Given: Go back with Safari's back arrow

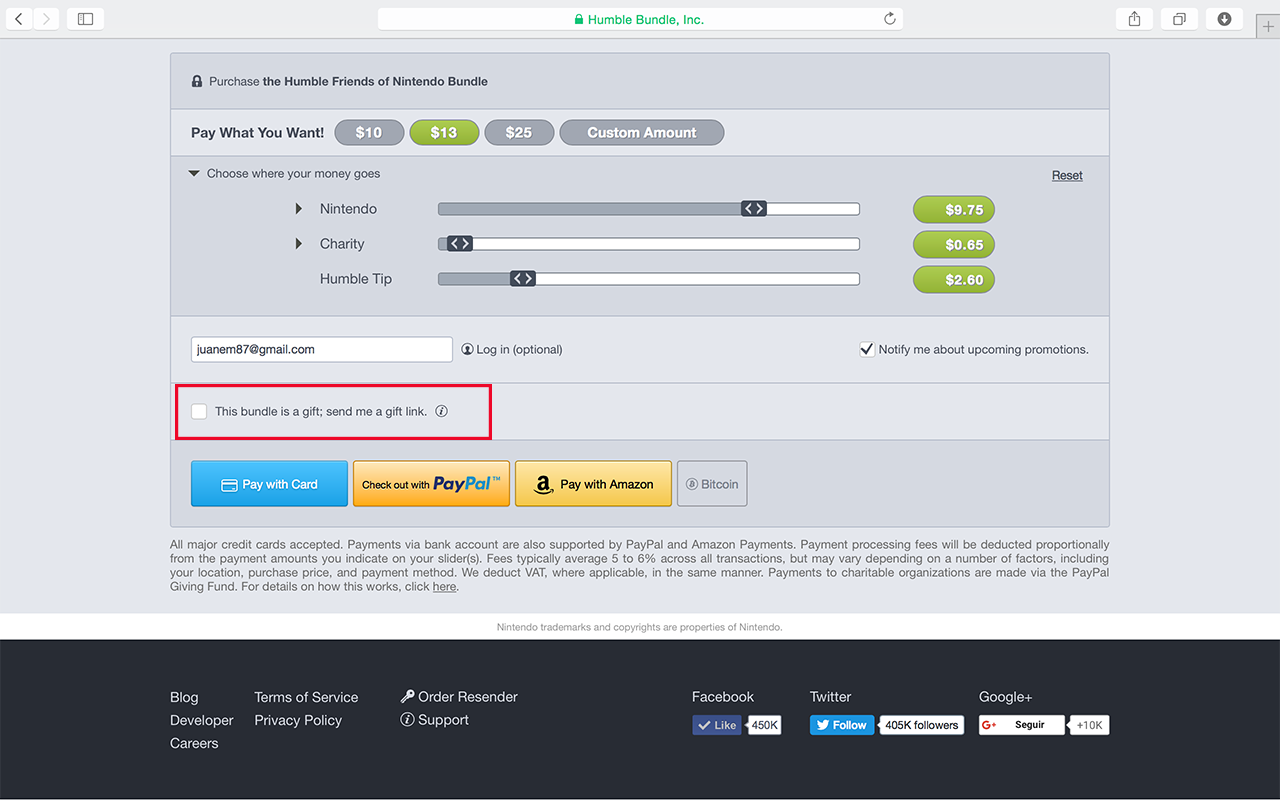Looking at the screenshot, I should (18, 19).
